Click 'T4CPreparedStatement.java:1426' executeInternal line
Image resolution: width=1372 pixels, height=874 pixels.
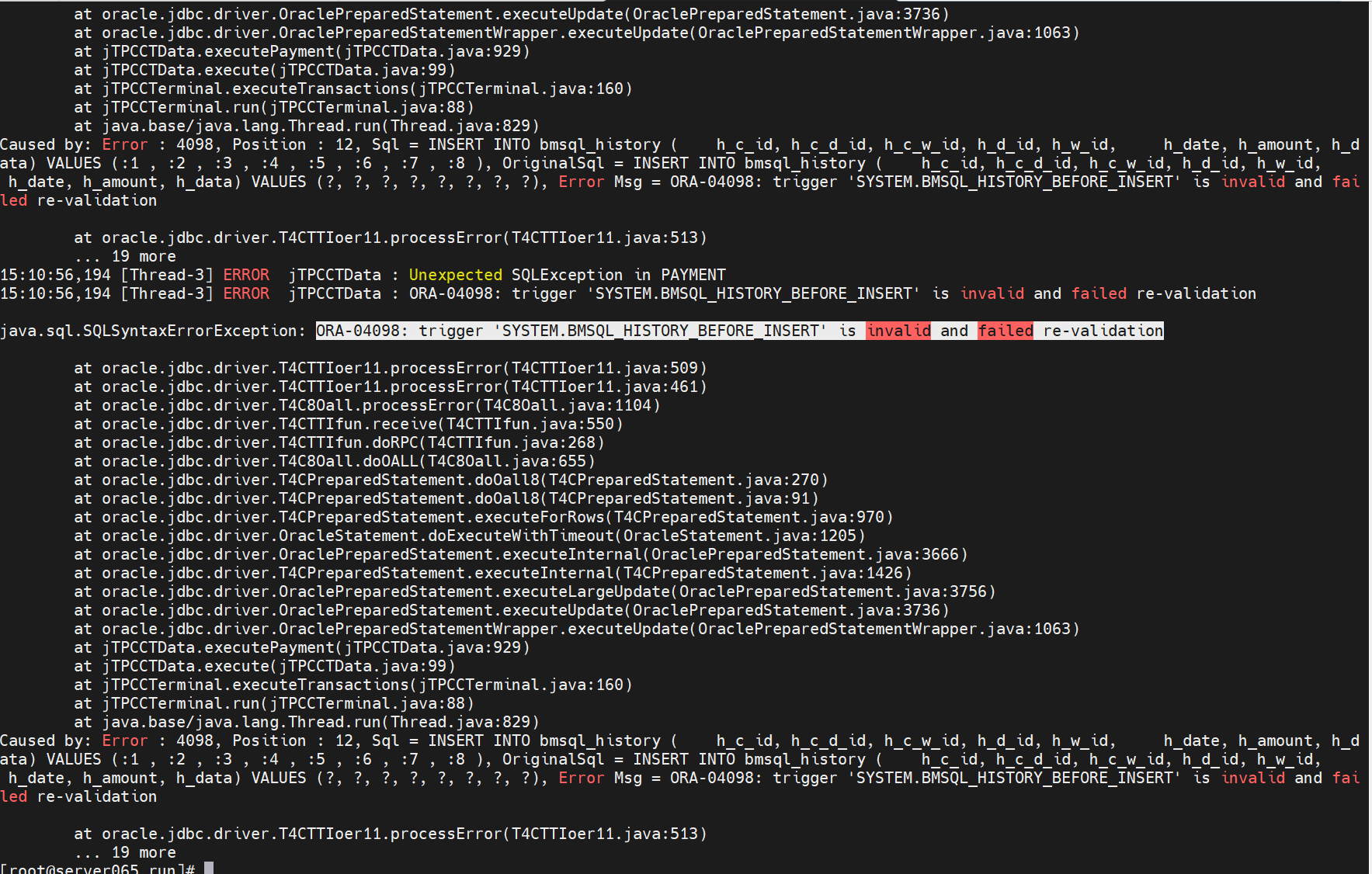[x=493, y=573]
